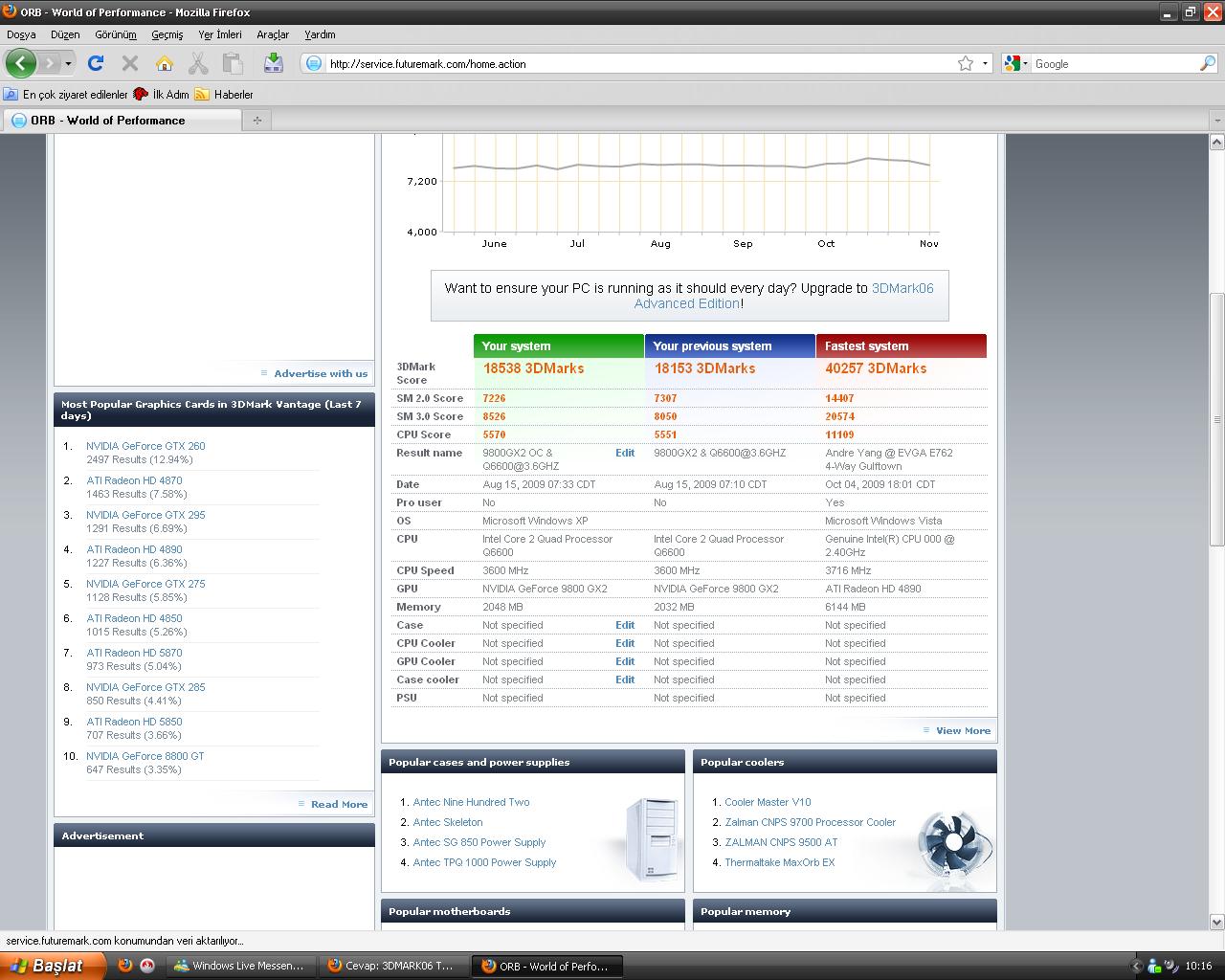The height and width of the screenshot is (980, 1225).
Task: Click the scrollbar down arrow
Action: pyautogui.click(x=1216, y=923)
